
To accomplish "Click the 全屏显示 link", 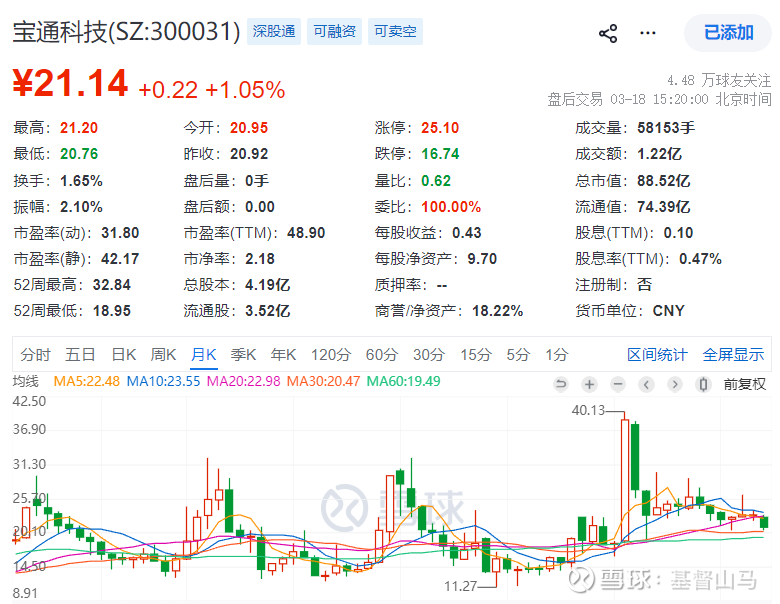I will (733, 355).
